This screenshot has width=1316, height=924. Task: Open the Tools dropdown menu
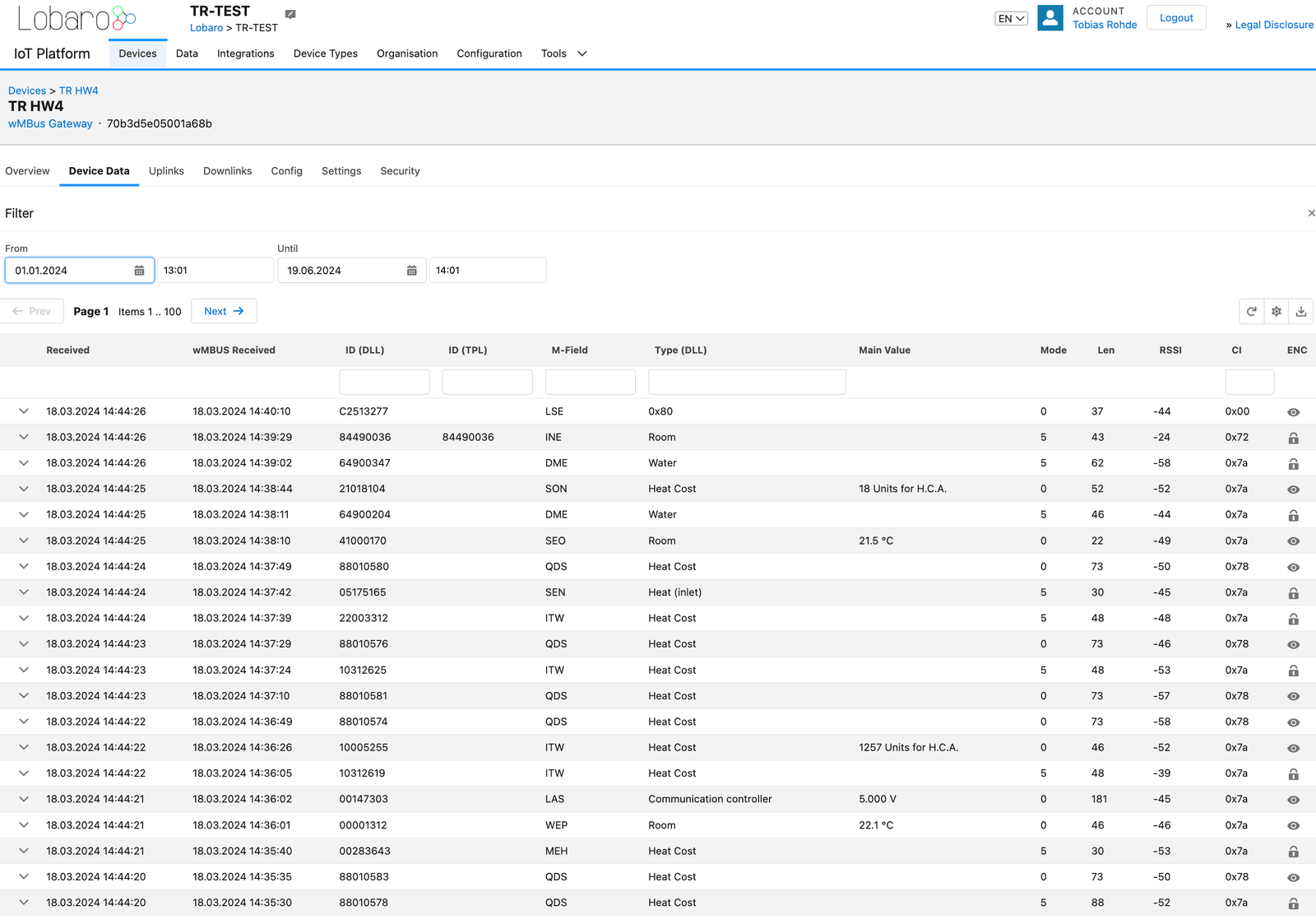tap(563, 53)
